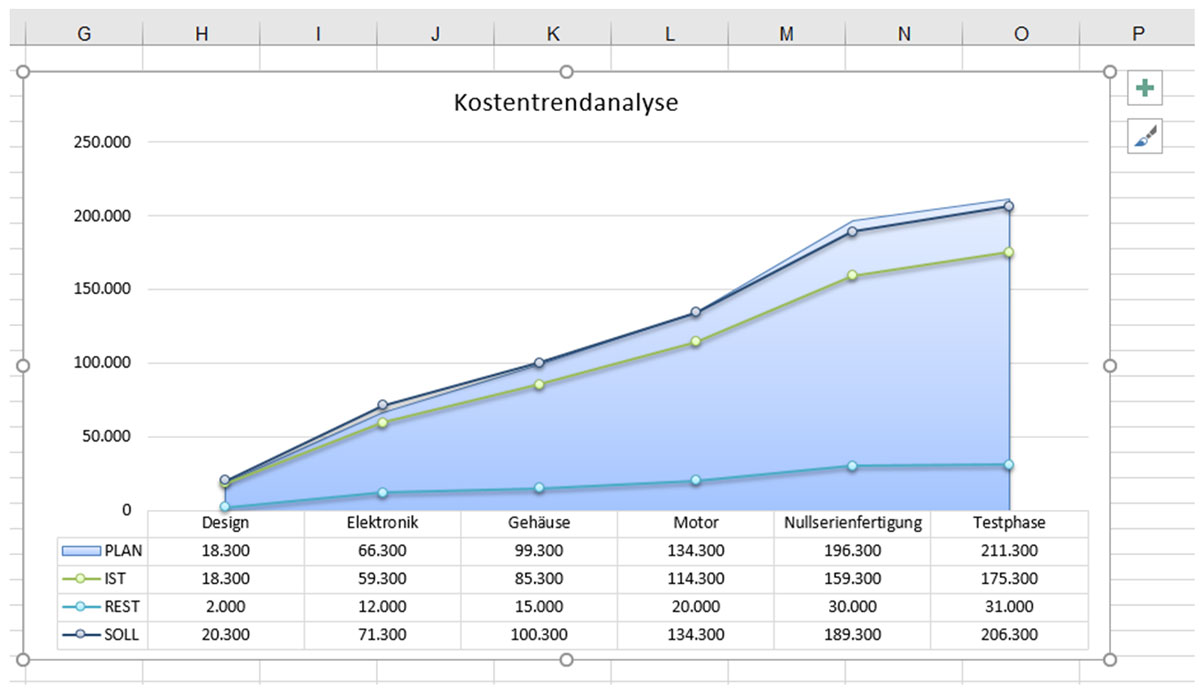The height and width of the screenshot is (689, 1200).
Task: Select the IST data marker above Motor
Action: (693, 342)
